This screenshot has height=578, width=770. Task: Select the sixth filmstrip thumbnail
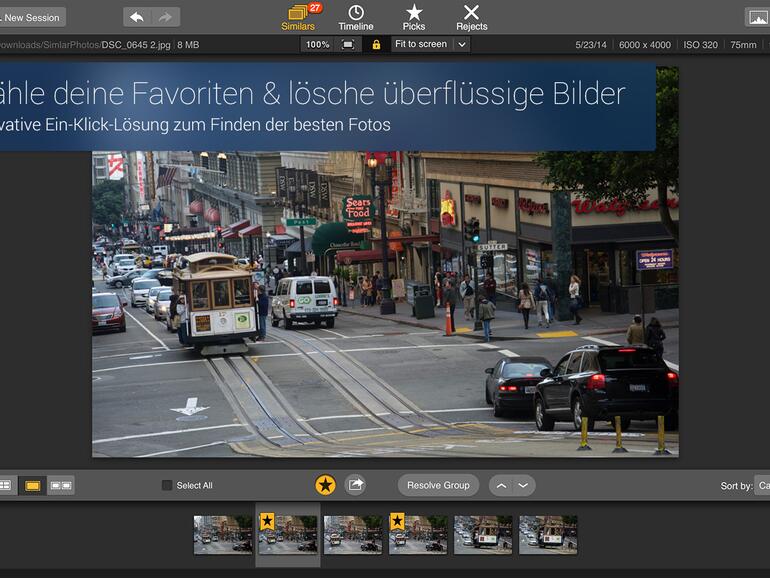pos(548,535)
